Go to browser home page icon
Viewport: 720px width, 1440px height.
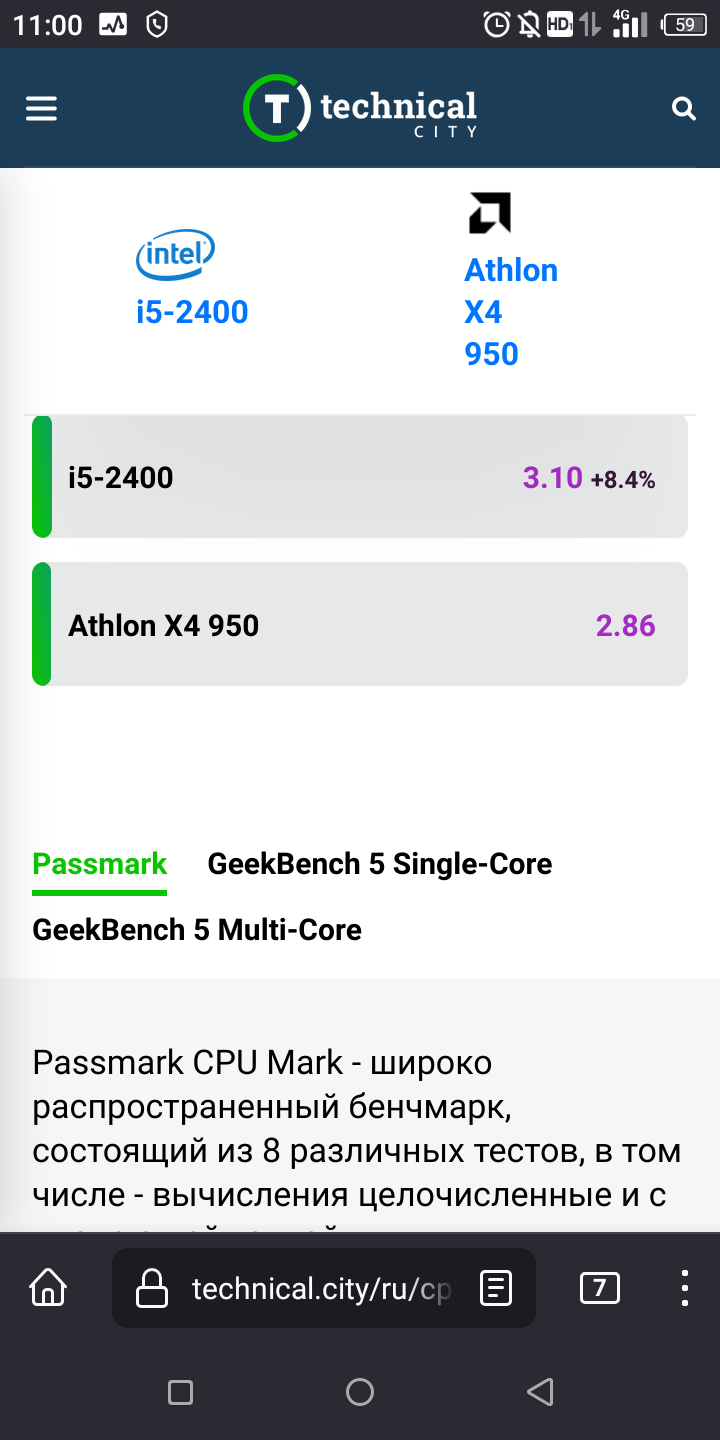pyautogui.click(x=48, y=1287)
